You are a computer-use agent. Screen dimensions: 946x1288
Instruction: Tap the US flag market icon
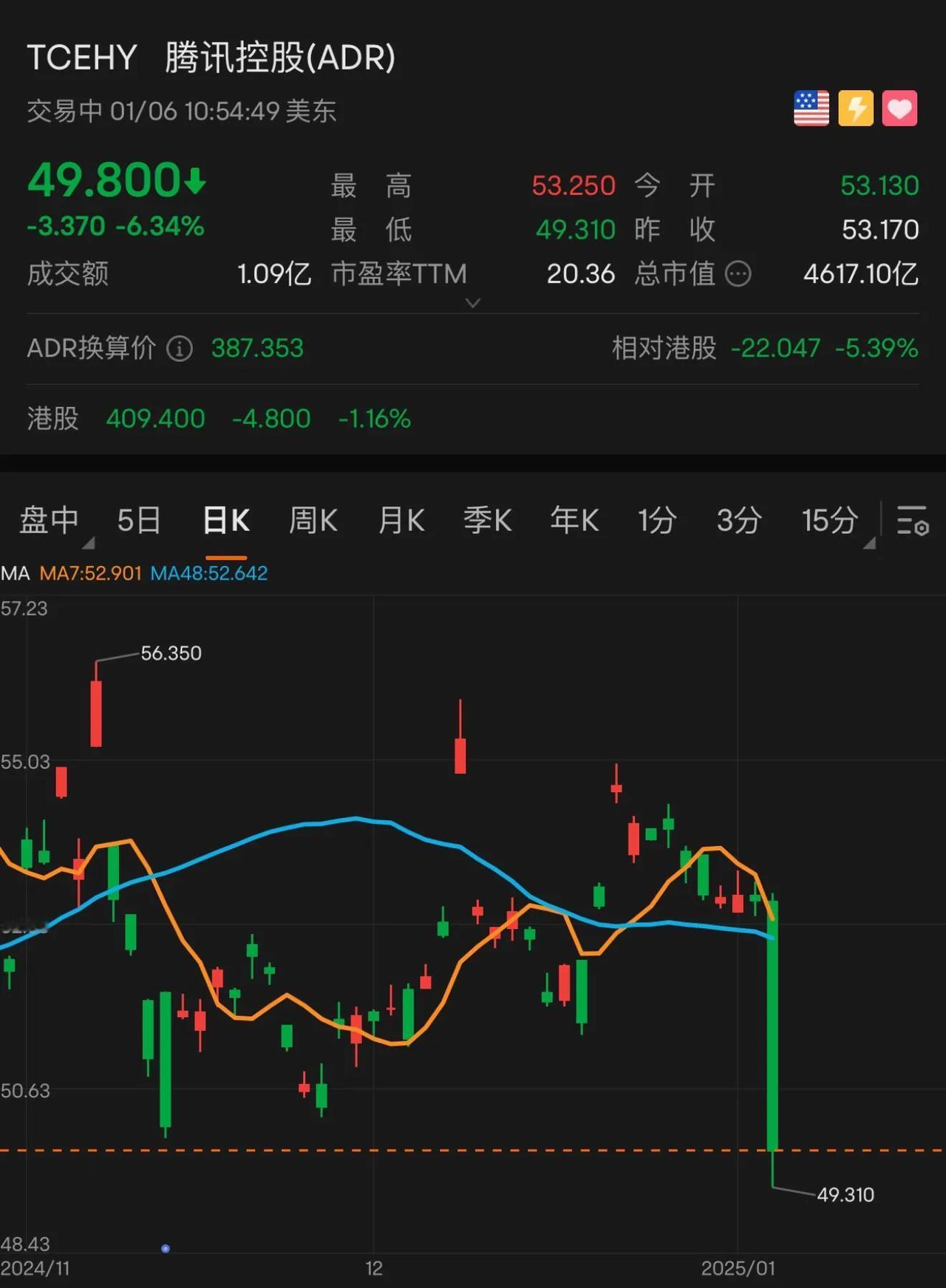pyautogui.click(x=811, y=109)
